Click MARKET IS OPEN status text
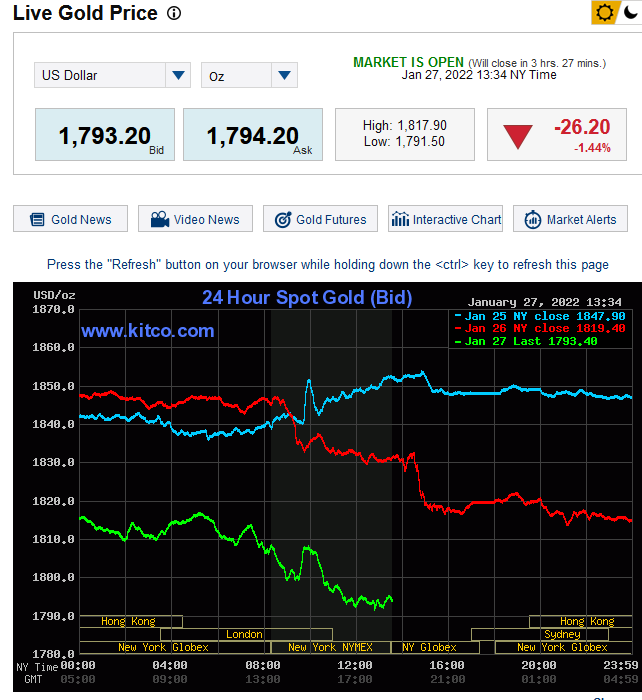Image resolution: width=642 pixels, height=700 pixels. 409,62
